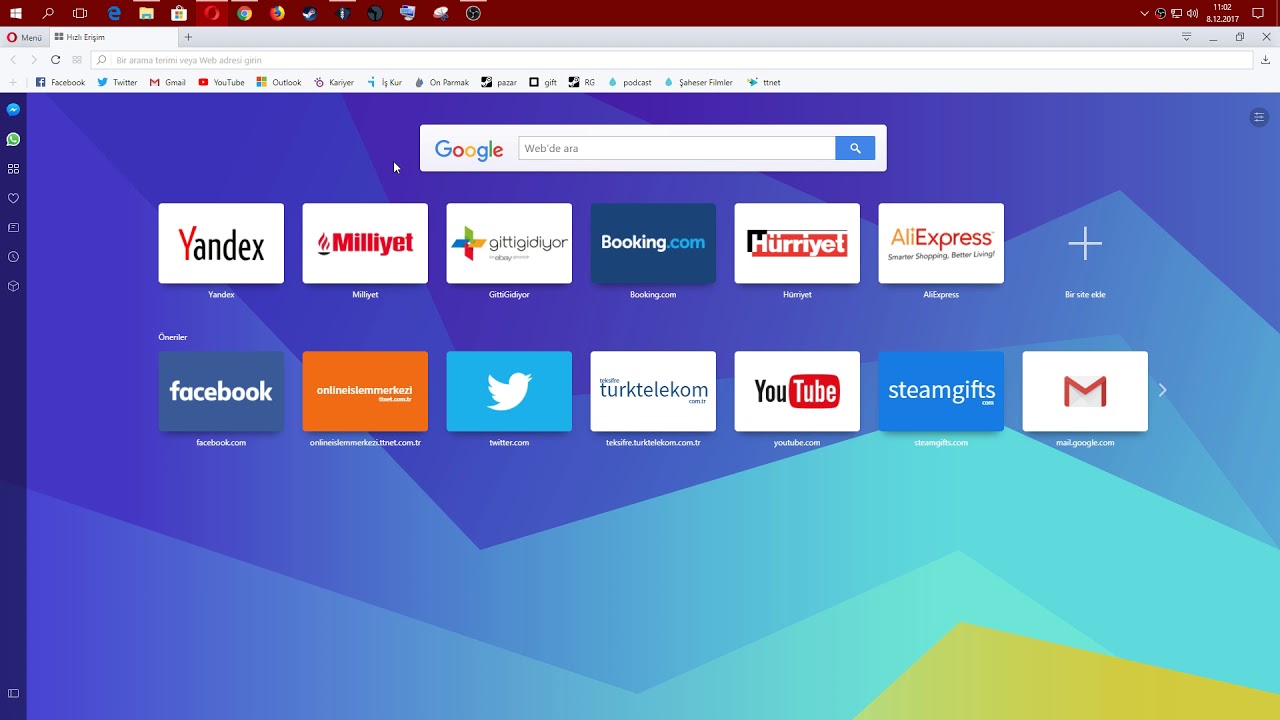This screenshot has width=1280, height=720.
Task: Open the Yandex speed dial tile
Action: pyautogui.click(x=221, y=243)
